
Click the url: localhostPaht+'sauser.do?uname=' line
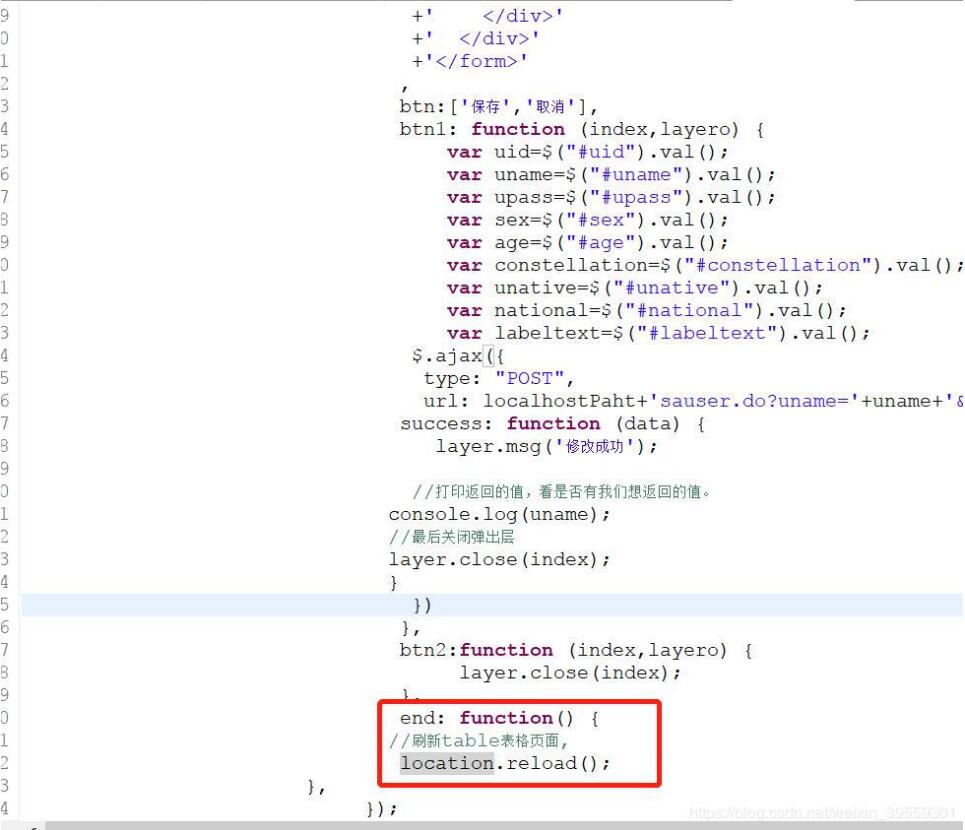tap(693, 401)
